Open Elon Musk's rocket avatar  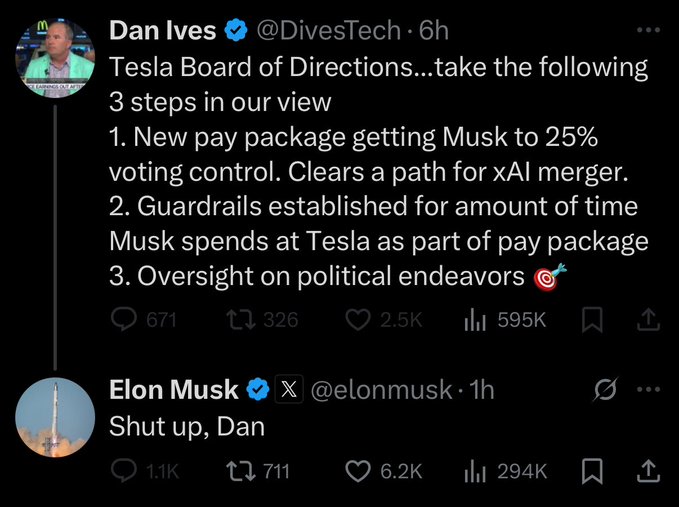(x=56, y=415)
